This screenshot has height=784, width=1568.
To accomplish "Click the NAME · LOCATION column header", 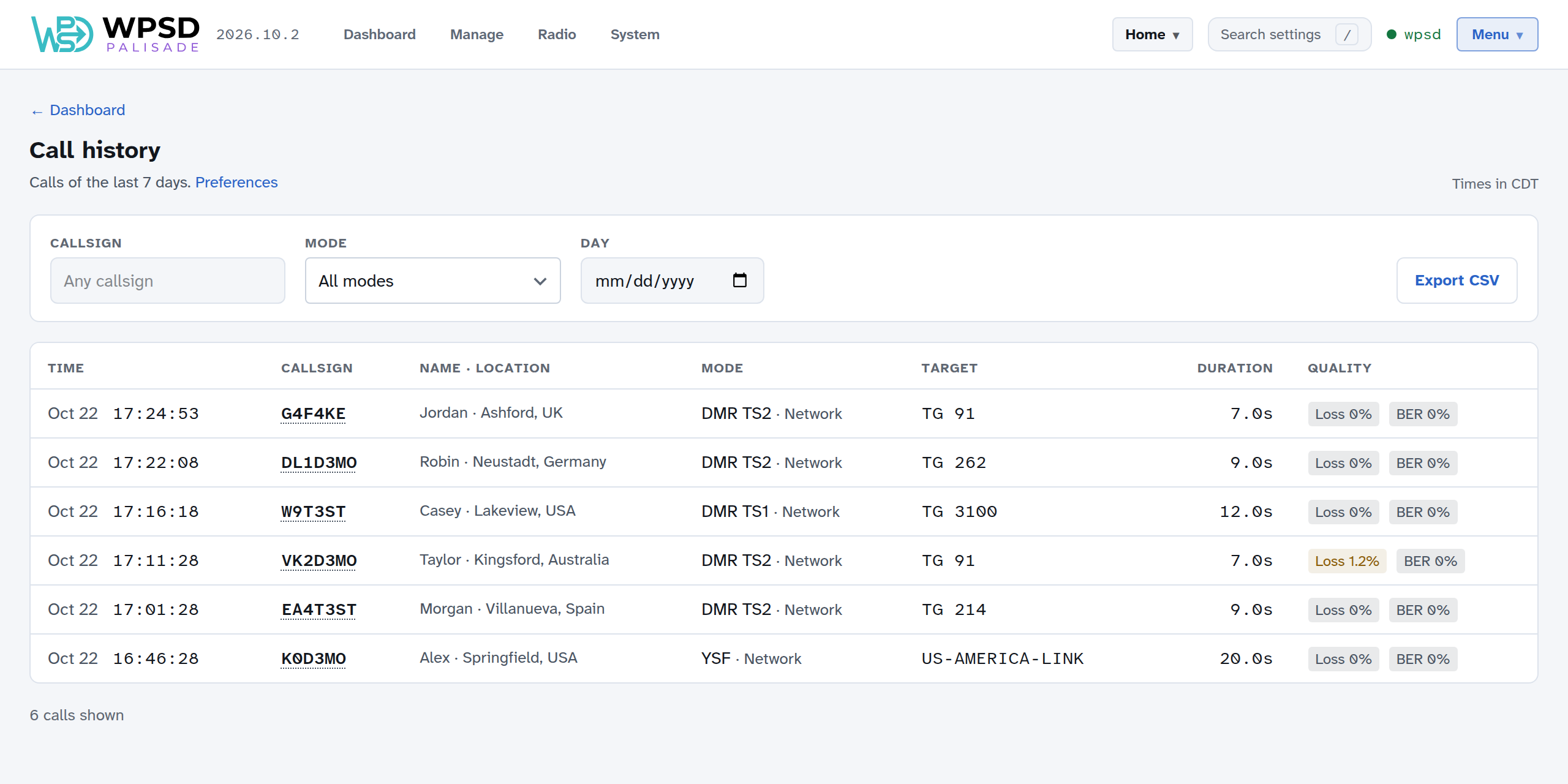I will click(484, 368).
